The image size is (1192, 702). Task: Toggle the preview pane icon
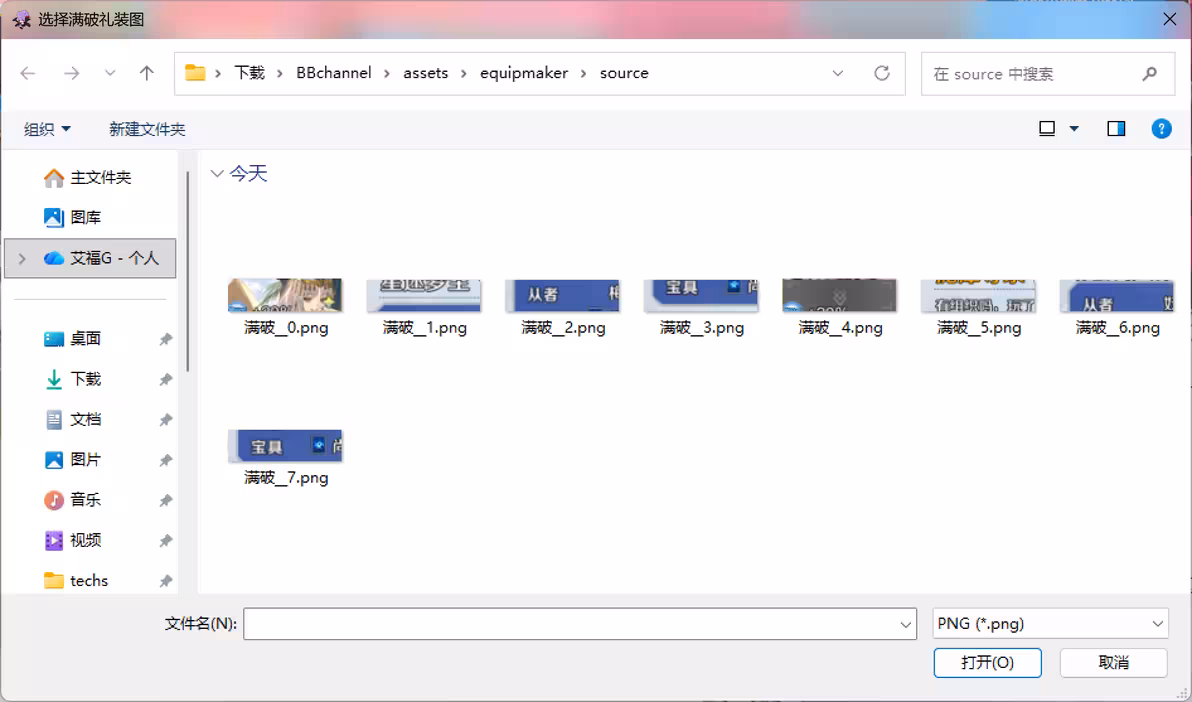point(1116,129)
